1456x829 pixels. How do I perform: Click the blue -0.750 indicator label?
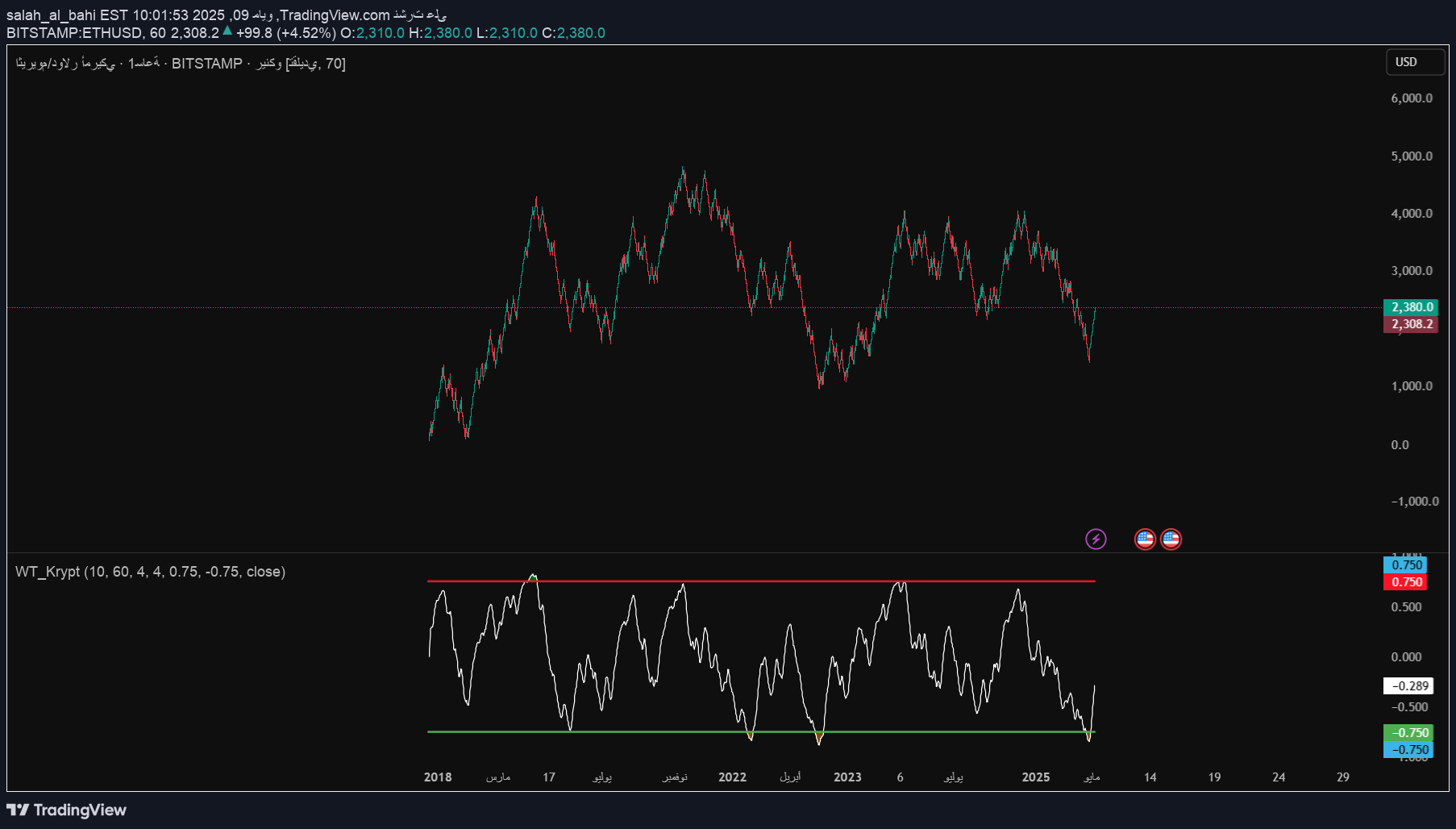click(x=1408, y=749)
